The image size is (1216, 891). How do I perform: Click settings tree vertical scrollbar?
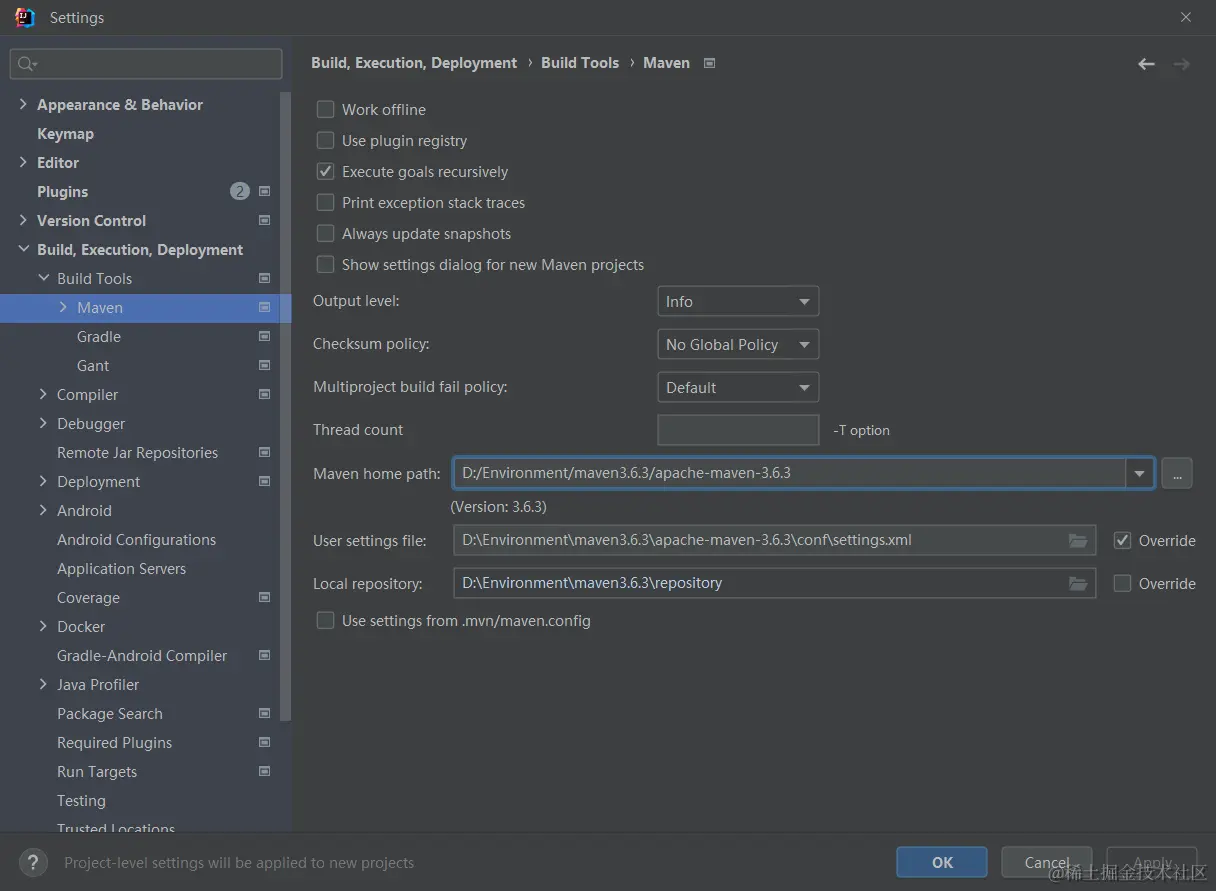(286, 406)
